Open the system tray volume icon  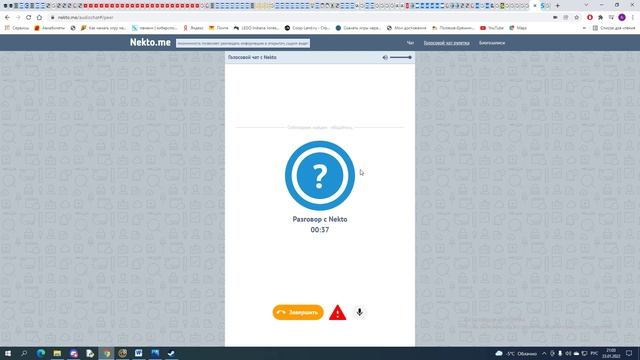click(568, 353)
